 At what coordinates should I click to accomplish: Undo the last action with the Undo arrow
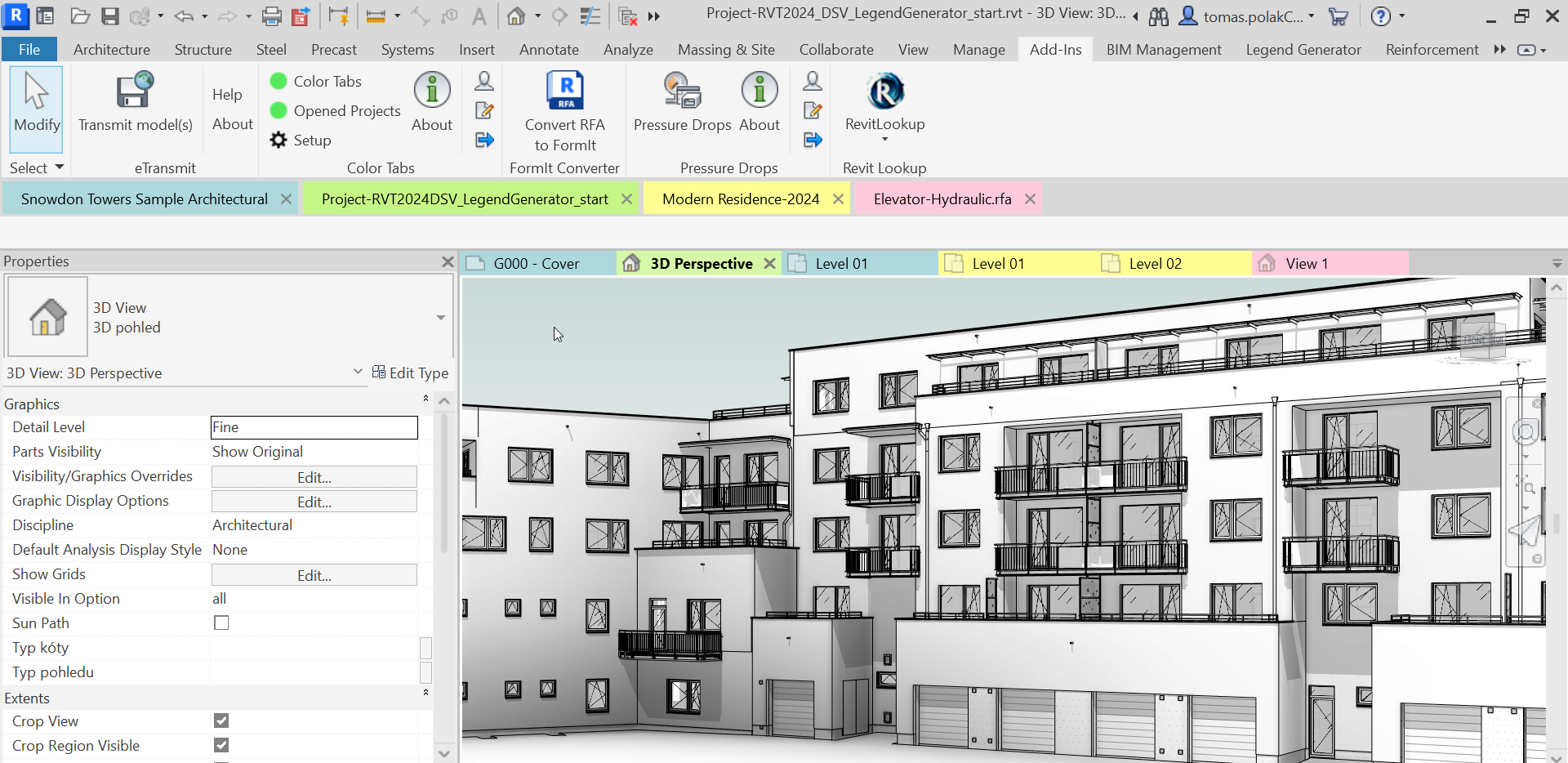click(x=184, y=16)
